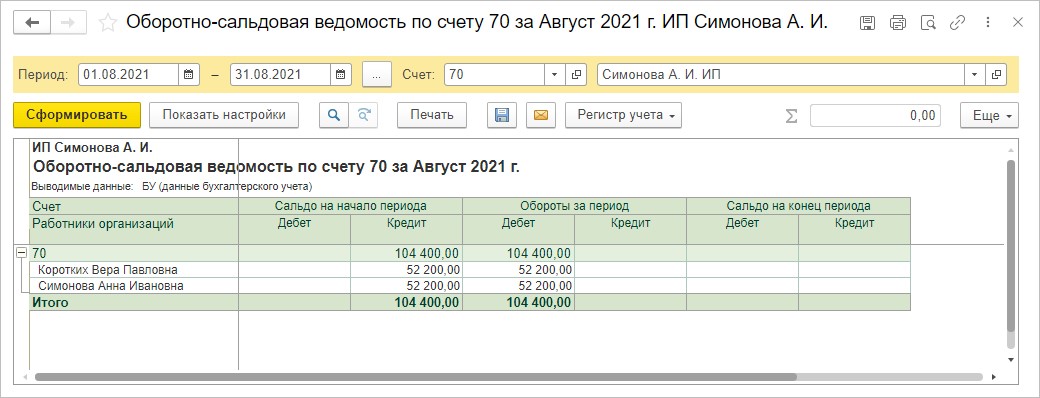Click the Сформировать button

point(77,115)
